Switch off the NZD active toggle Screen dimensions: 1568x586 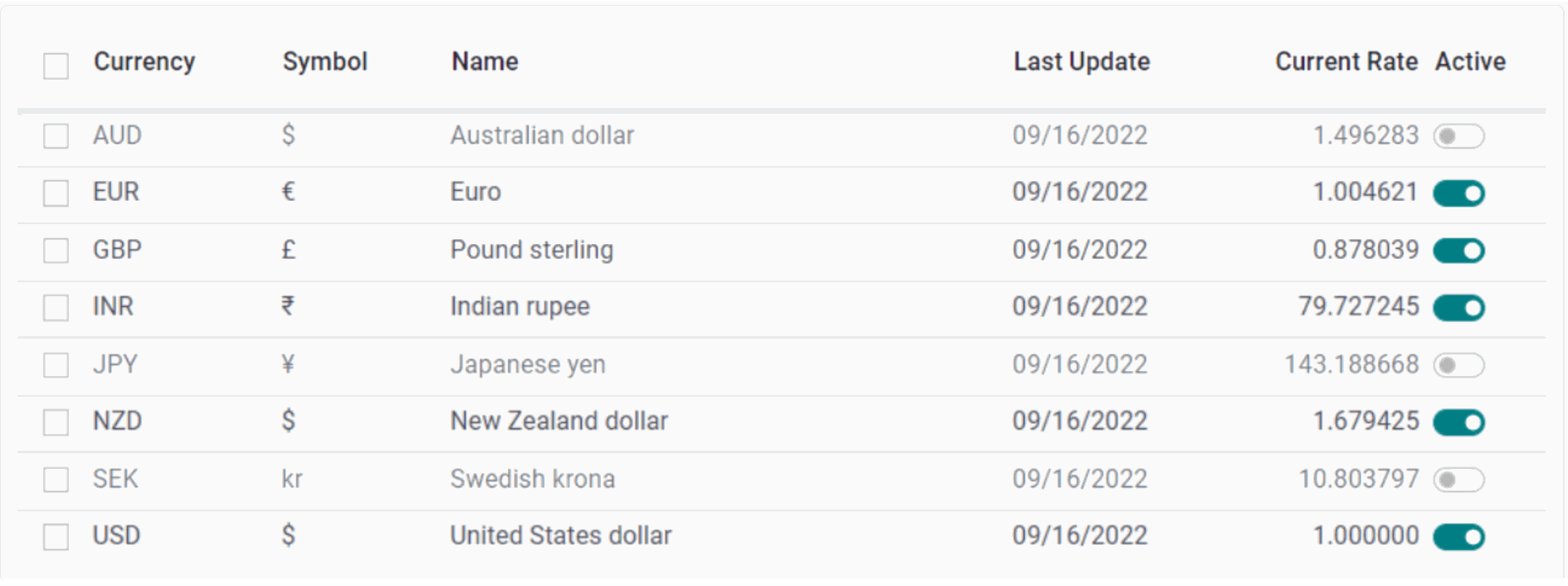1458,422
